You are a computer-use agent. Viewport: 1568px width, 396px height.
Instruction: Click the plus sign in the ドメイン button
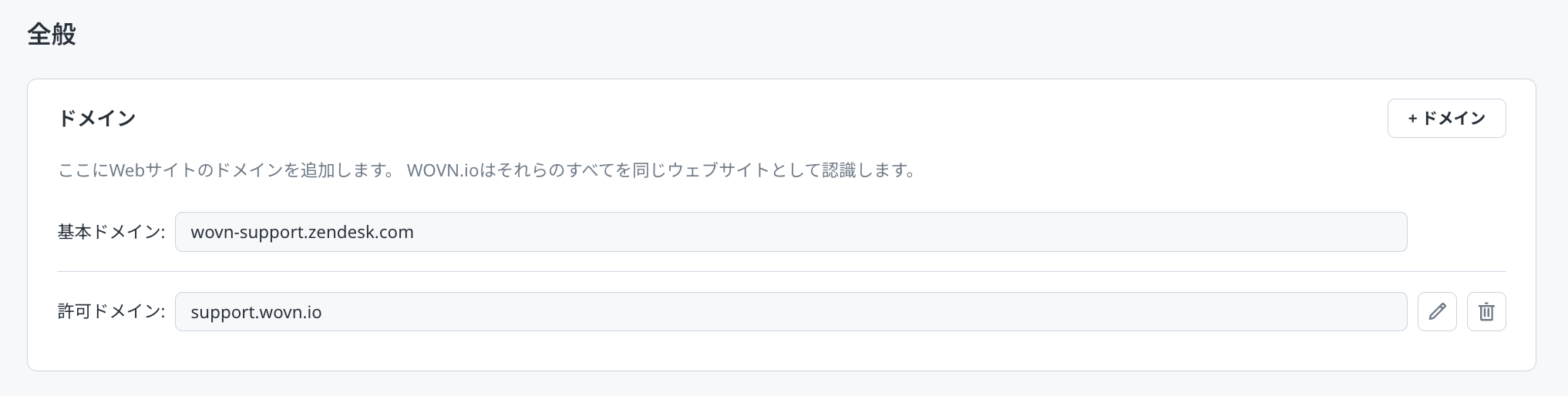(x=1412, y=119)
